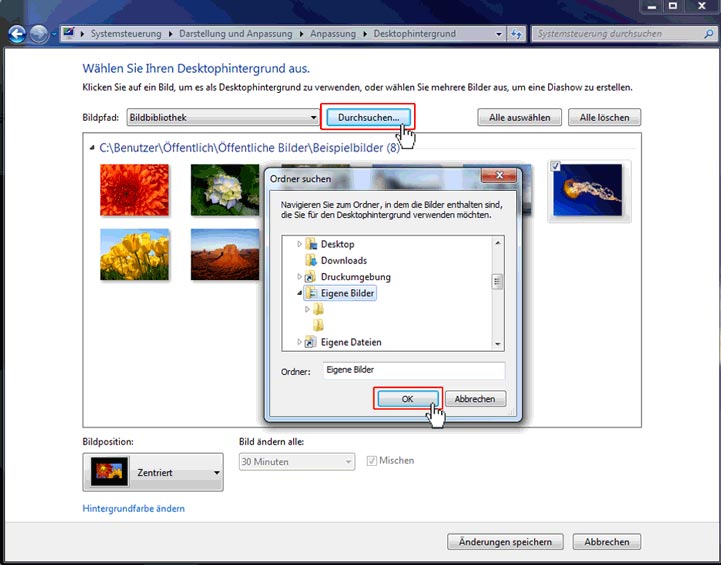The width and height of the screenshot is (721, 565).
Task: Select Downloads folder in the tree
Action: point(343,261)
